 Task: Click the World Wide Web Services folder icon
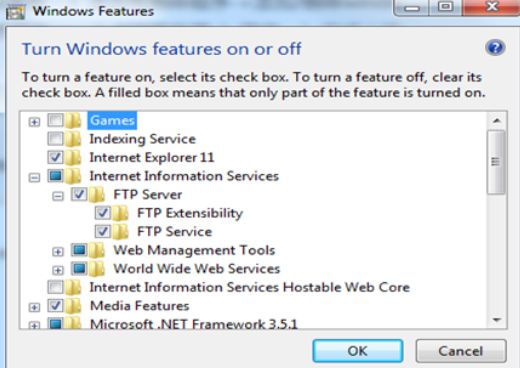click(x=97, y=269)
